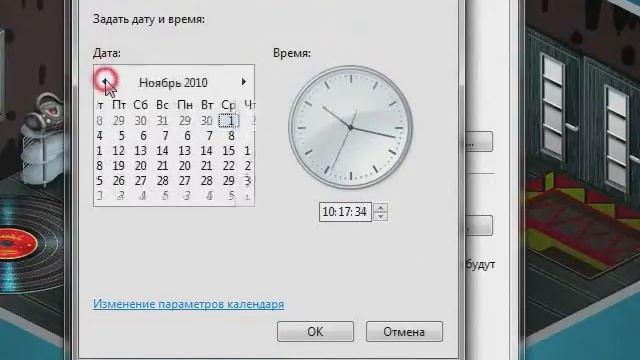Click the minutes value 17 in time field

(344, 212)
